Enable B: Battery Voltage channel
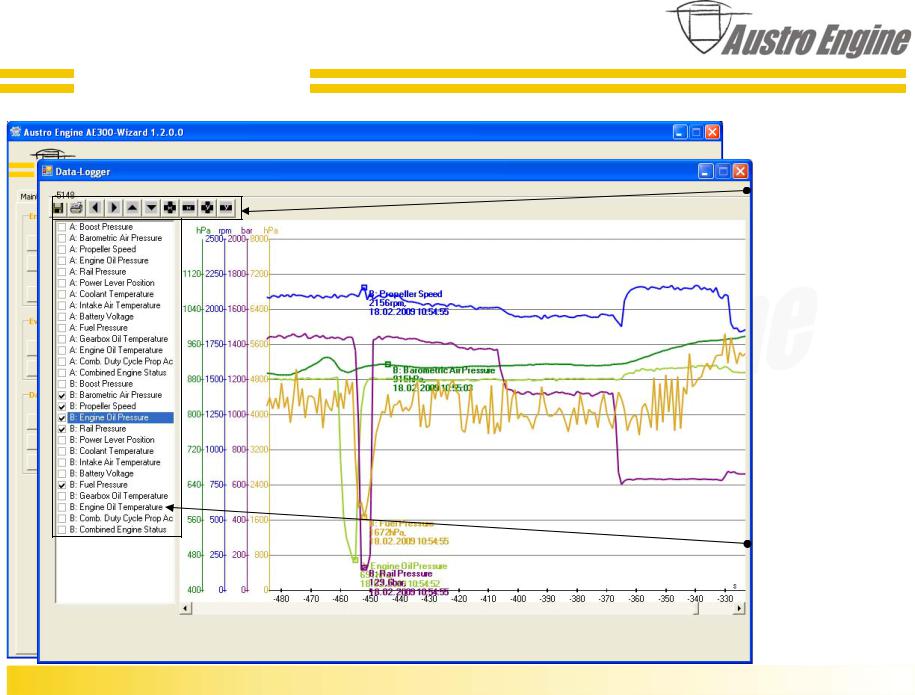The image size is (915, 695). coord(62,474)
